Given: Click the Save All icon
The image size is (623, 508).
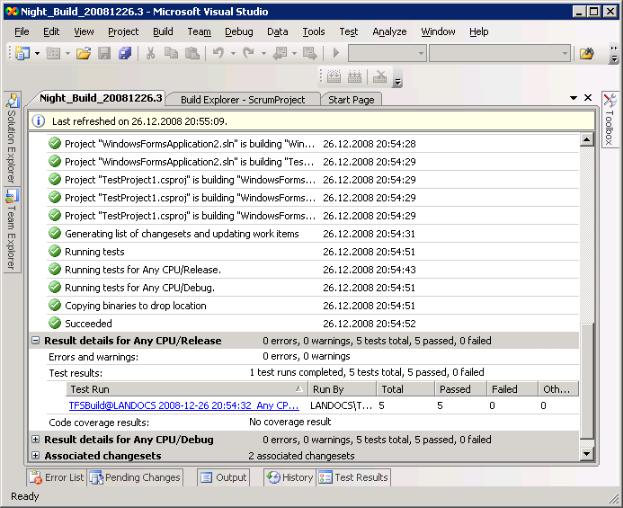Looking at the screenshot, I should pos(125,53).
